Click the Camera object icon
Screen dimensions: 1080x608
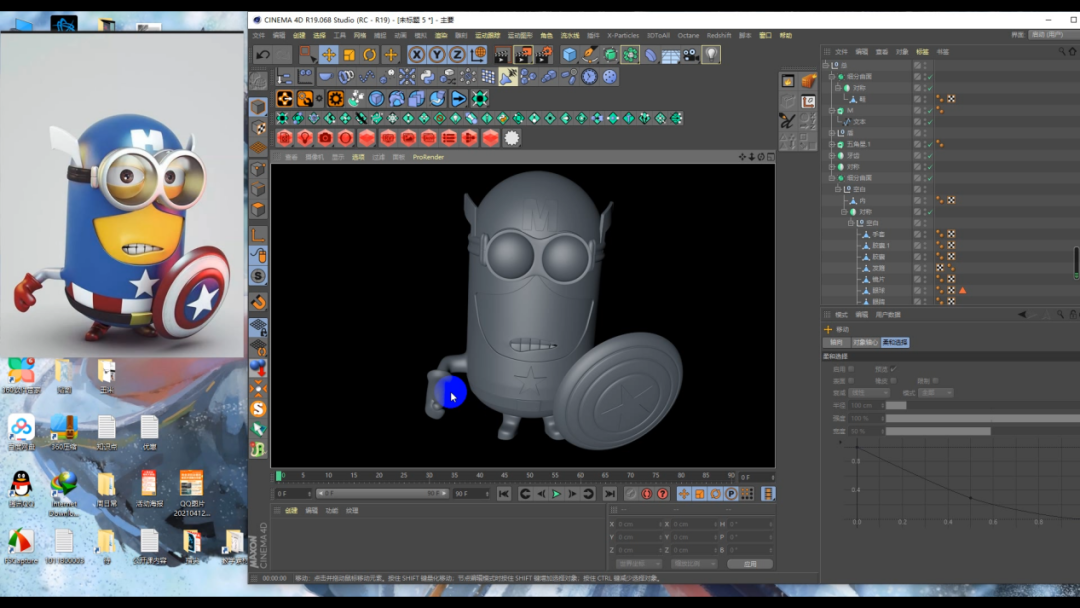[691, 54]
